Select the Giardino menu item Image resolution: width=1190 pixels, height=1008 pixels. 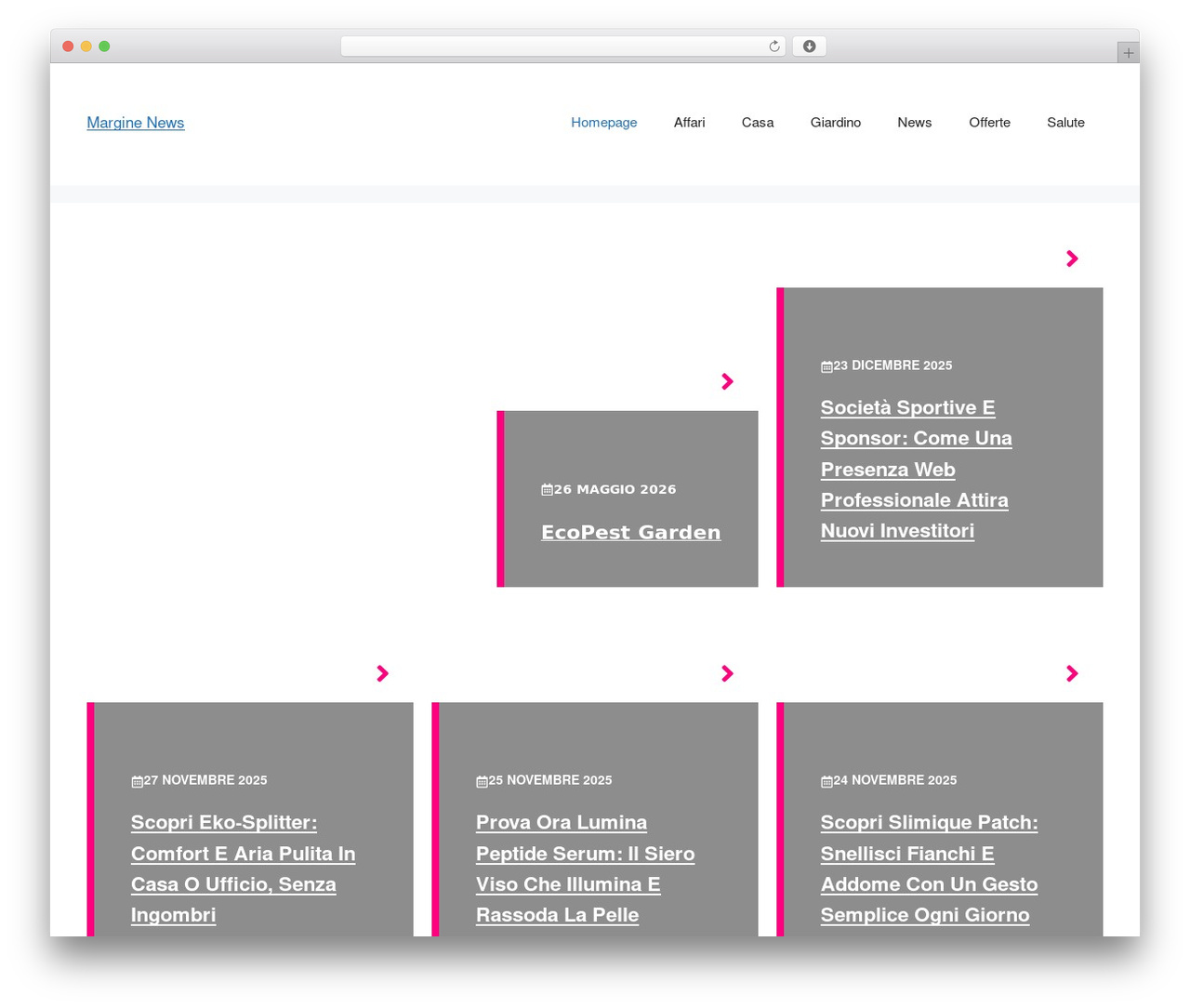tap(836, 123)
